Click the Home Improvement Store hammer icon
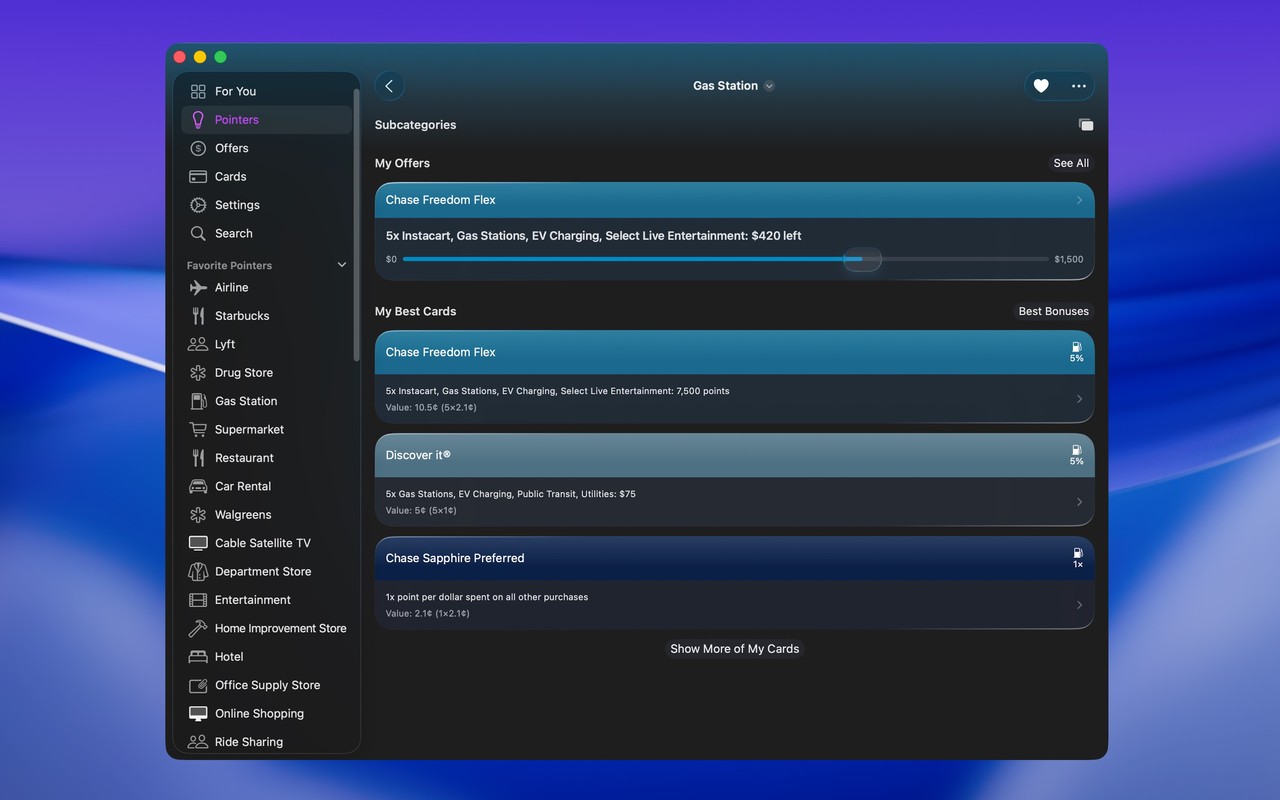Screen dimensions: 1280x800 [198, 629]
